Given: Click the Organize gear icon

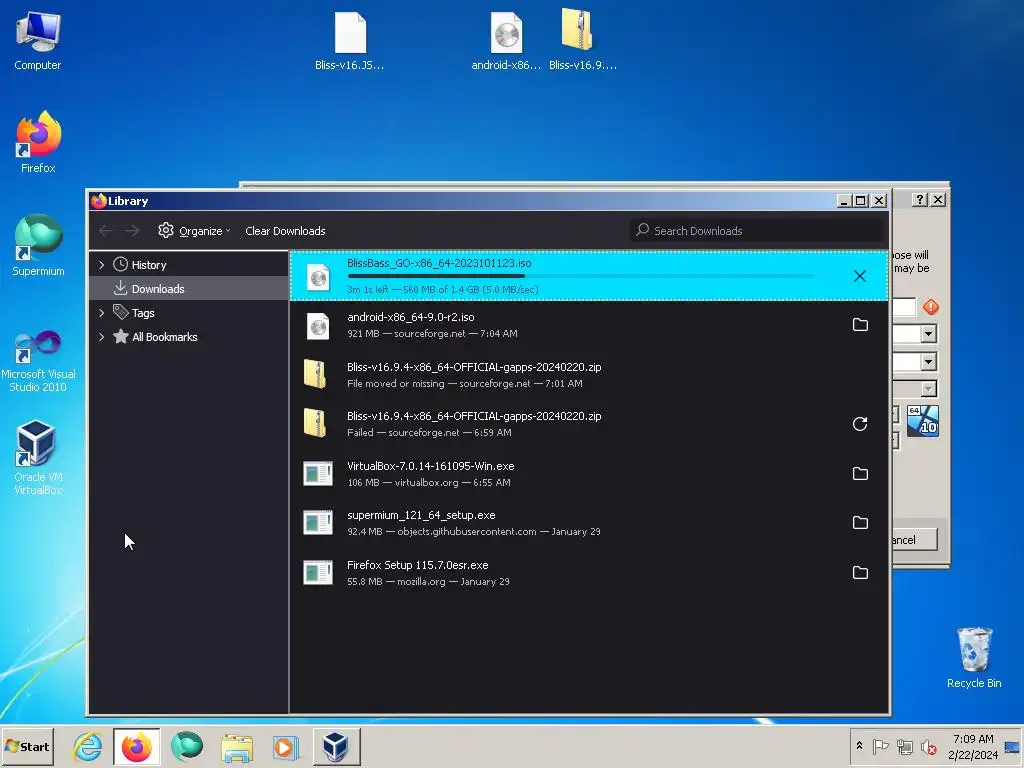Looking at the screenshot, I should tap(166, 231).
